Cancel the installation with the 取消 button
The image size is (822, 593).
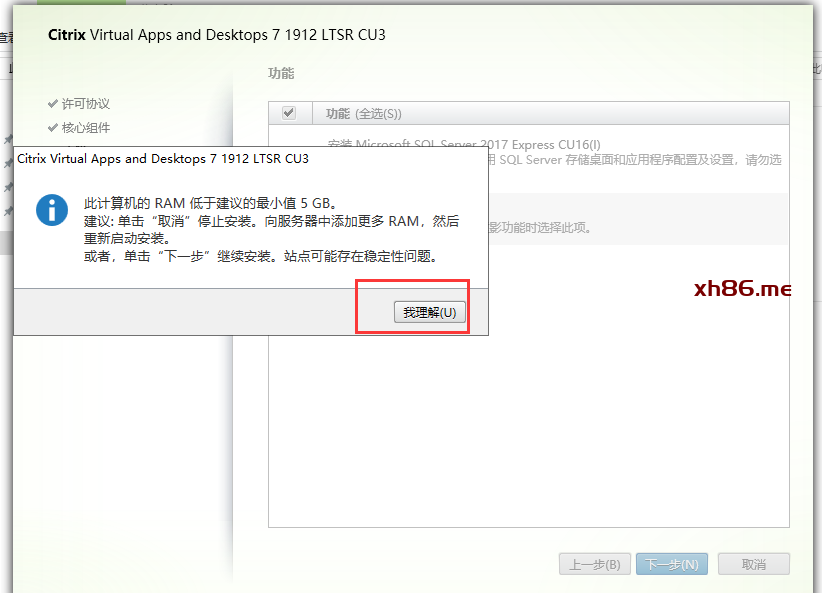tap(753, 564)
